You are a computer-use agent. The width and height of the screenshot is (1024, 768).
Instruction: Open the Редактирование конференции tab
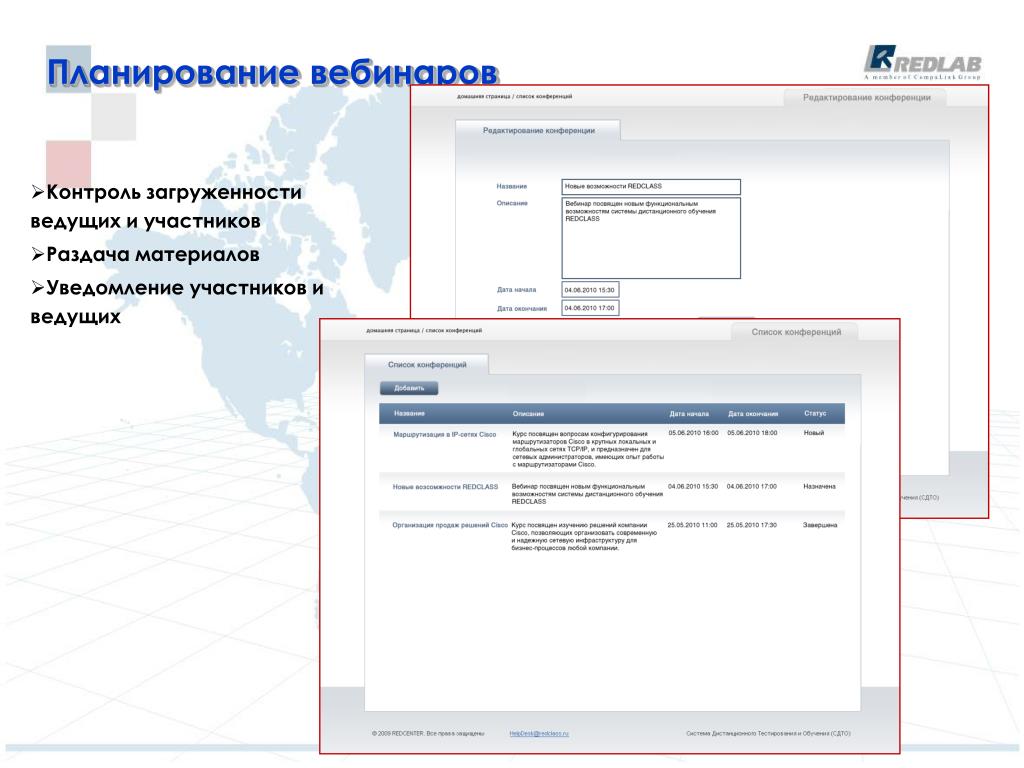(x=538, y=131)
